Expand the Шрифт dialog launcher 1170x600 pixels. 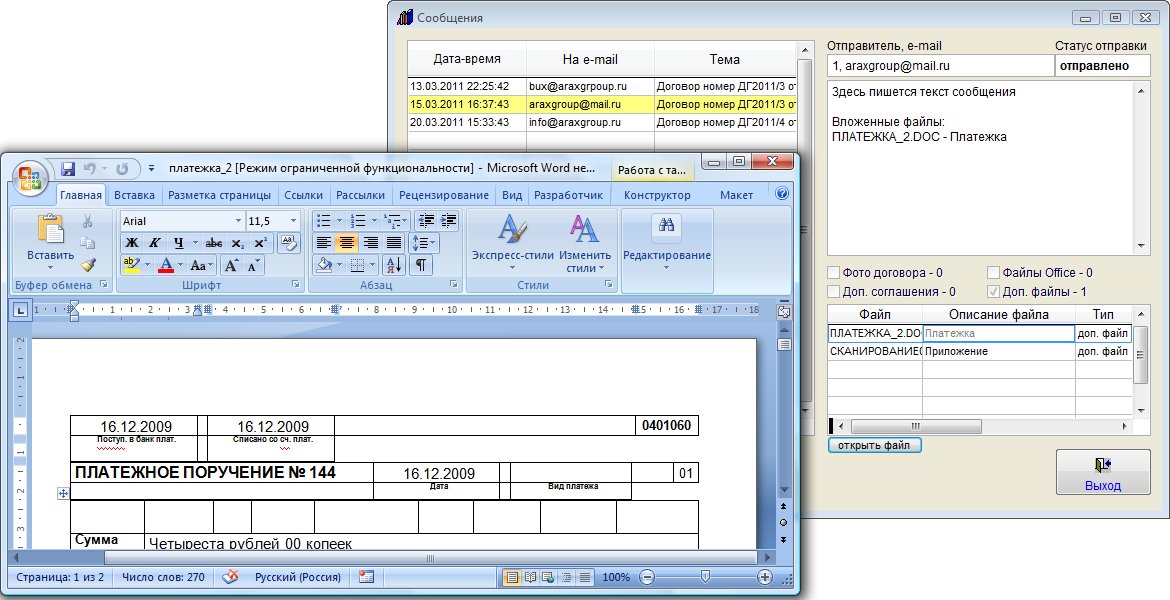coord(296,285)
